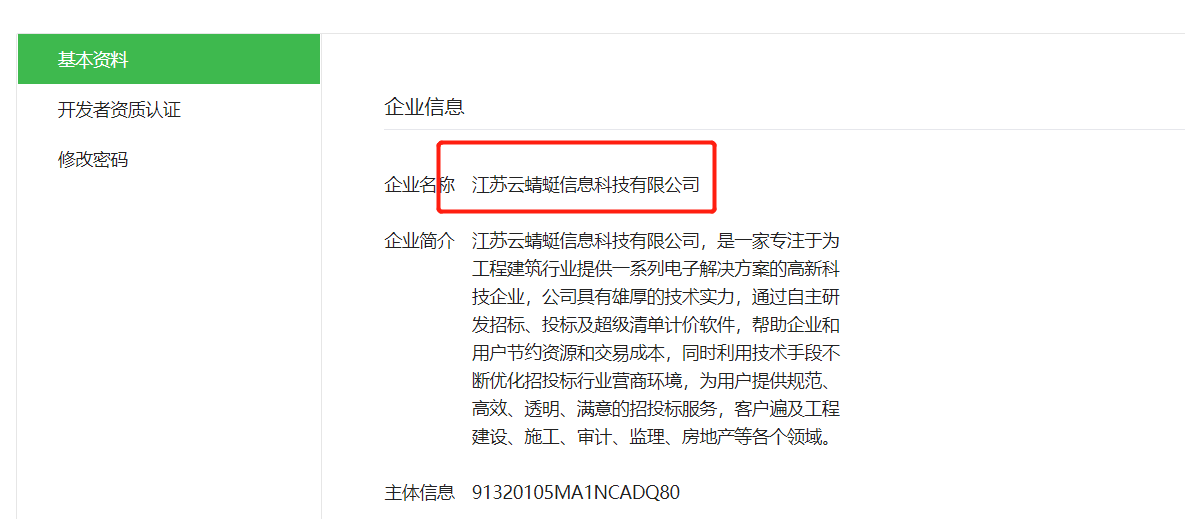
Task: Click the description line ending in 是一家专注于为
Action: tap(655, 242)
